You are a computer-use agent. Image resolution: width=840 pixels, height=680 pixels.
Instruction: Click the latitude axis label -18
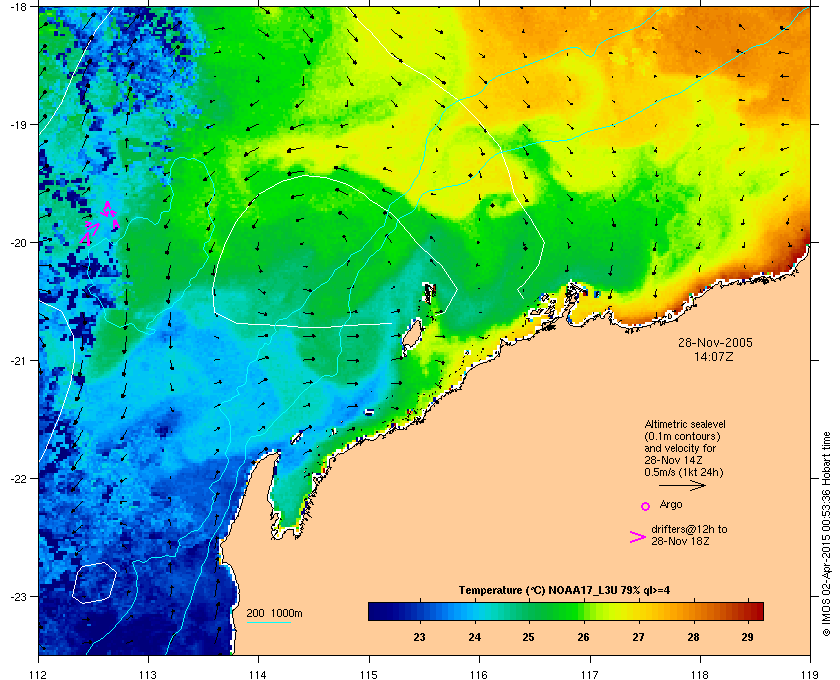(x=18, y=6)
